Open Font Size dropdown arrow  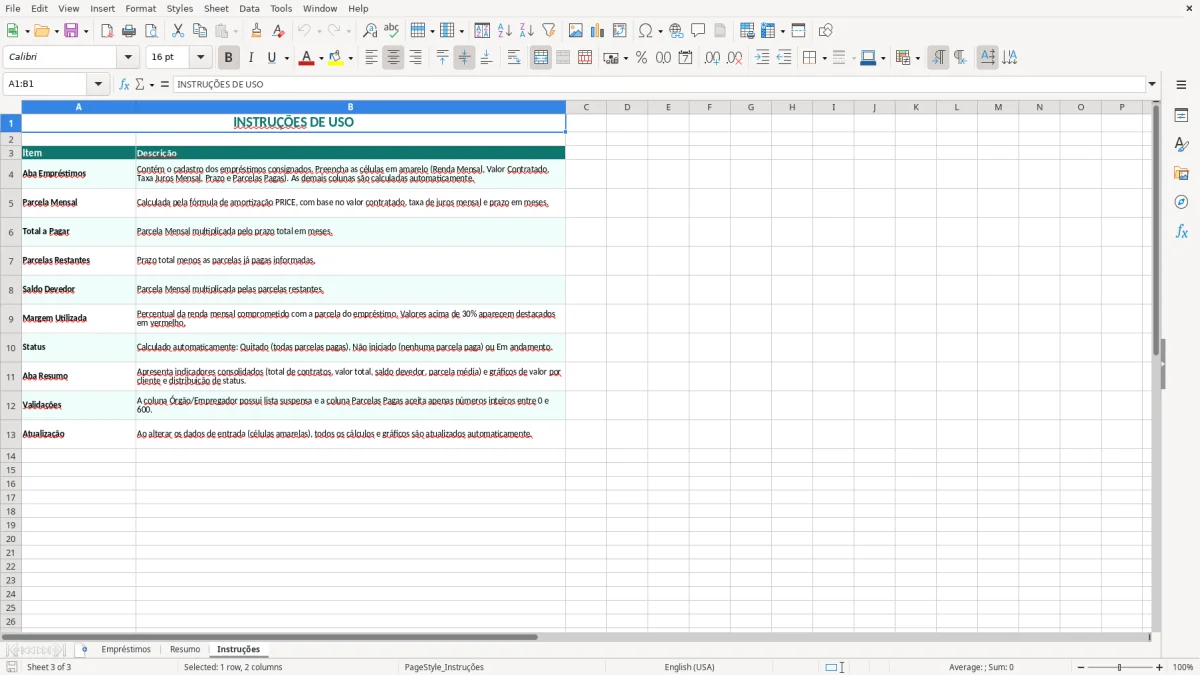[200, 58]
